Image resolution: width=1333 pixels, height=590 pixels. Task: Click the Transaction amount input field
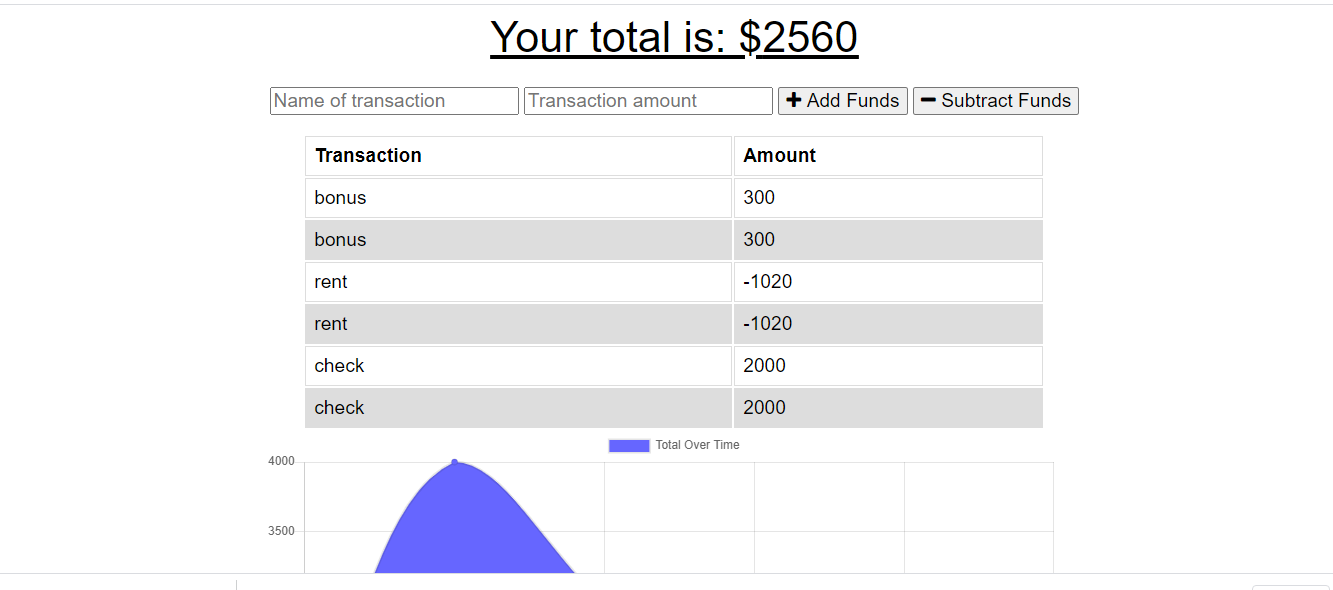648,100
